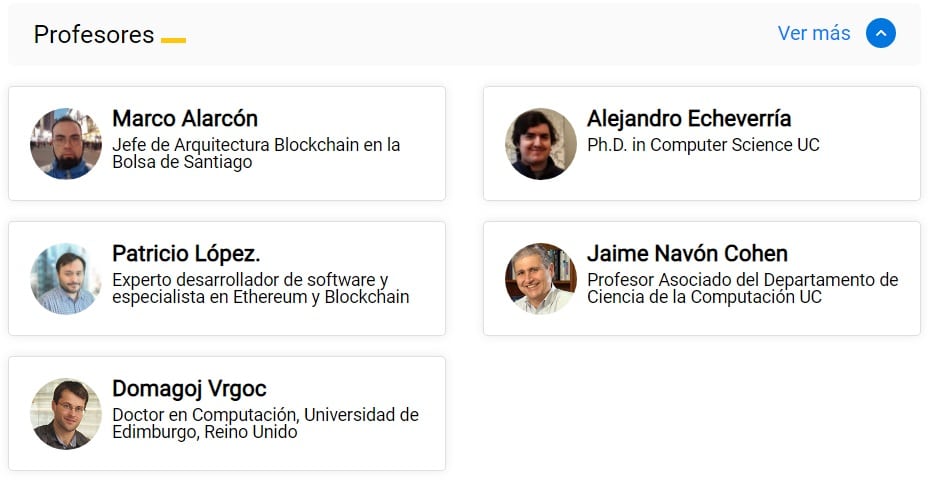Click Experto desarrollador de software description

(261, 288)
